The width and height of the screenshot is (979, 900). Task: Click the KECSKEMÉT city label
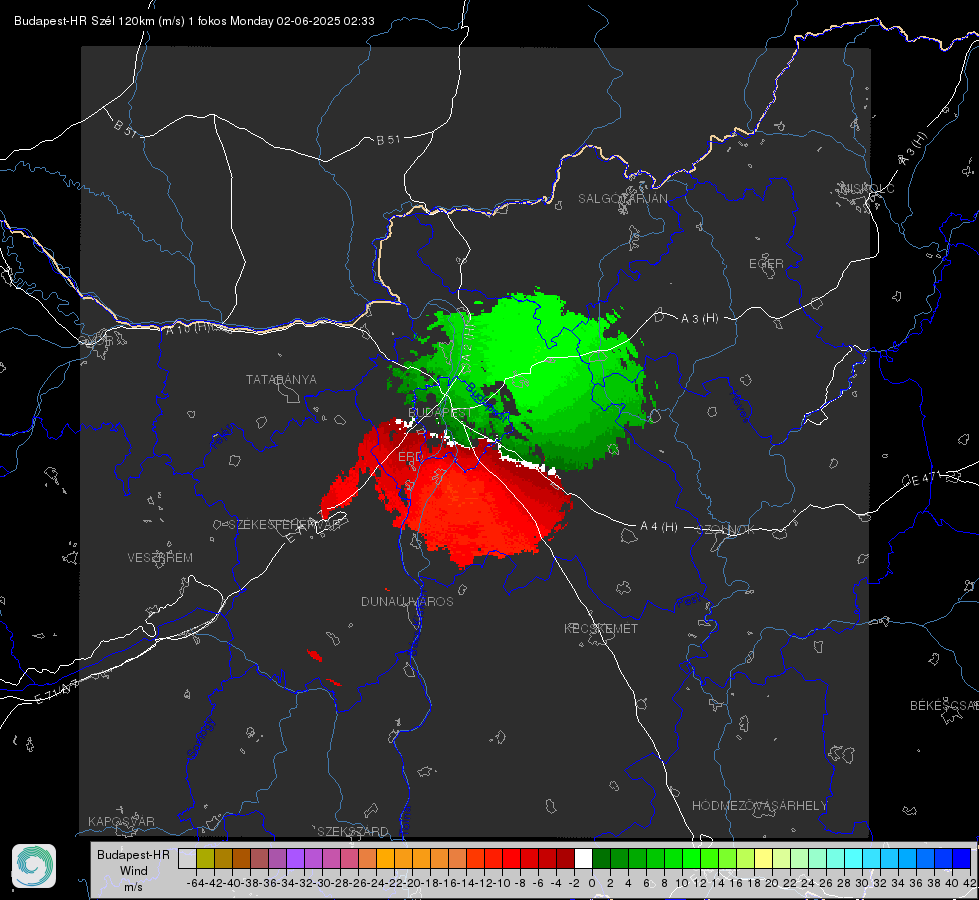pyautogui.click(x=601, y=629)
